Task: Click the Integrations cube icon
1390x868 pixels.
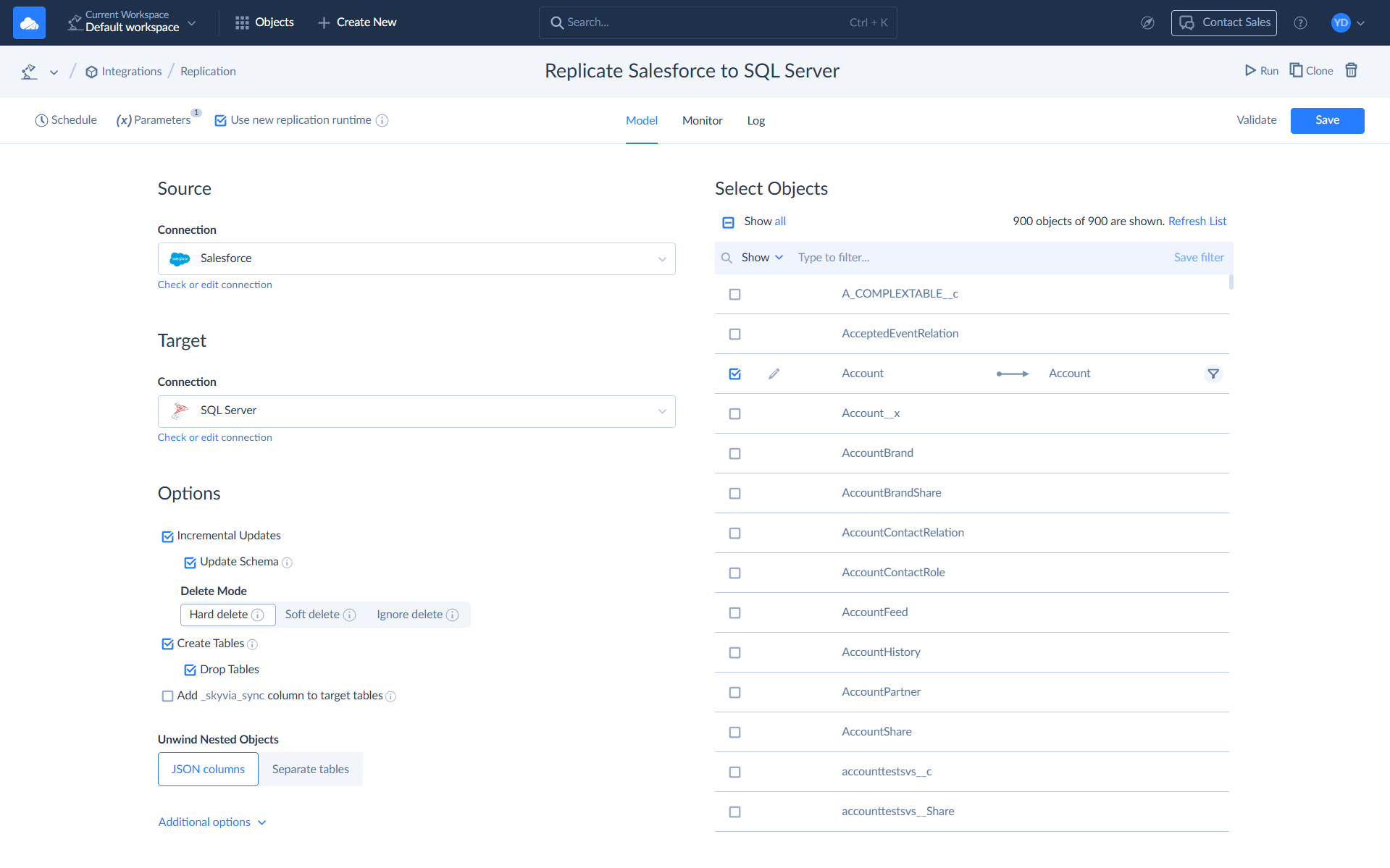Action: coord(91,72)
